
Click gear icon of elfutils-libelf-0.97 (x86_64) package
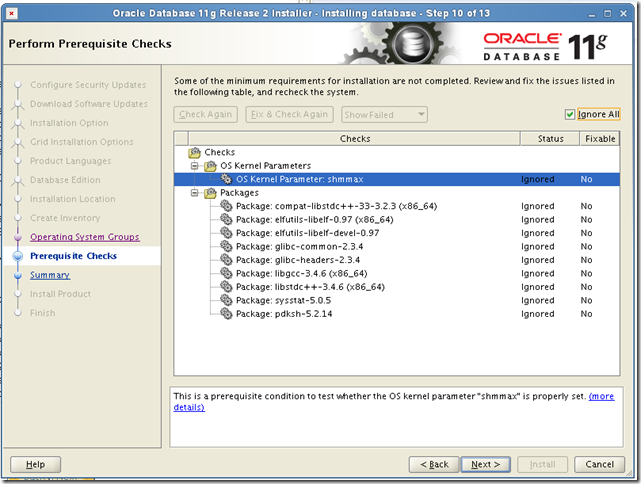[x=226, y=220]
